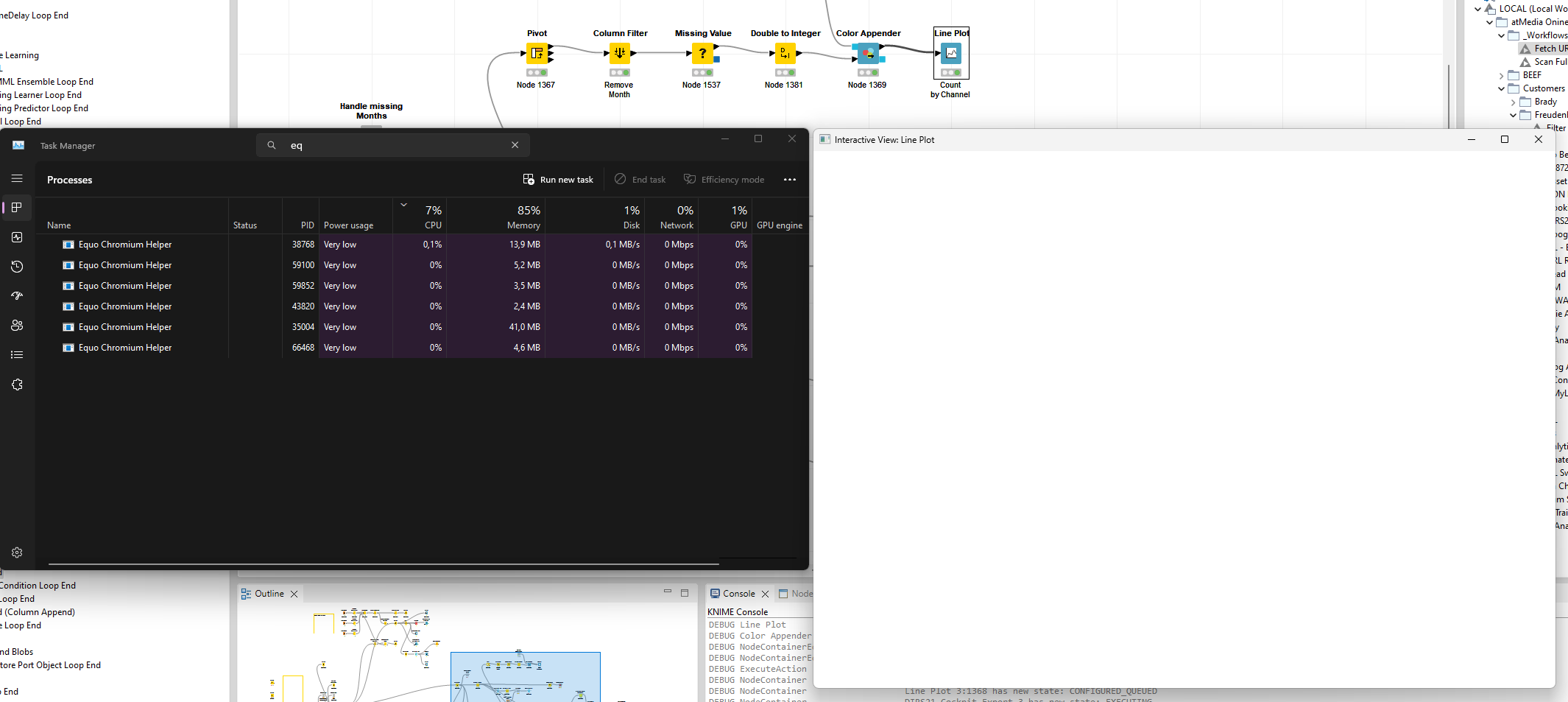The height and width of the screenshot is (702, 1568).
Task: Open Task Manager settings gear
Action: click(x=17, y=552)
